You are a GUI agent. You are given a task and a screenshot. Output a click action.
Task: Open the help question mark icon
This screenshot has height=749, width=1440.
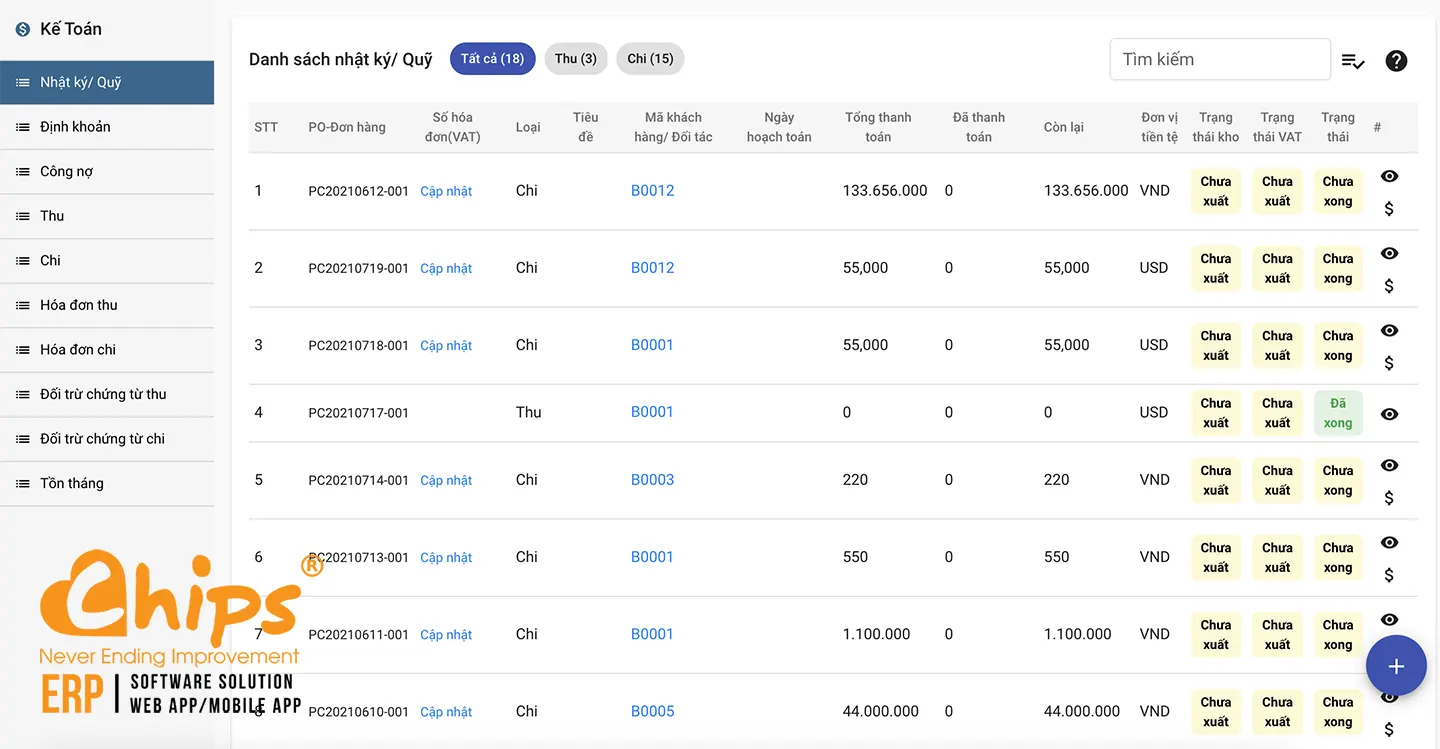pos(1396,61)
